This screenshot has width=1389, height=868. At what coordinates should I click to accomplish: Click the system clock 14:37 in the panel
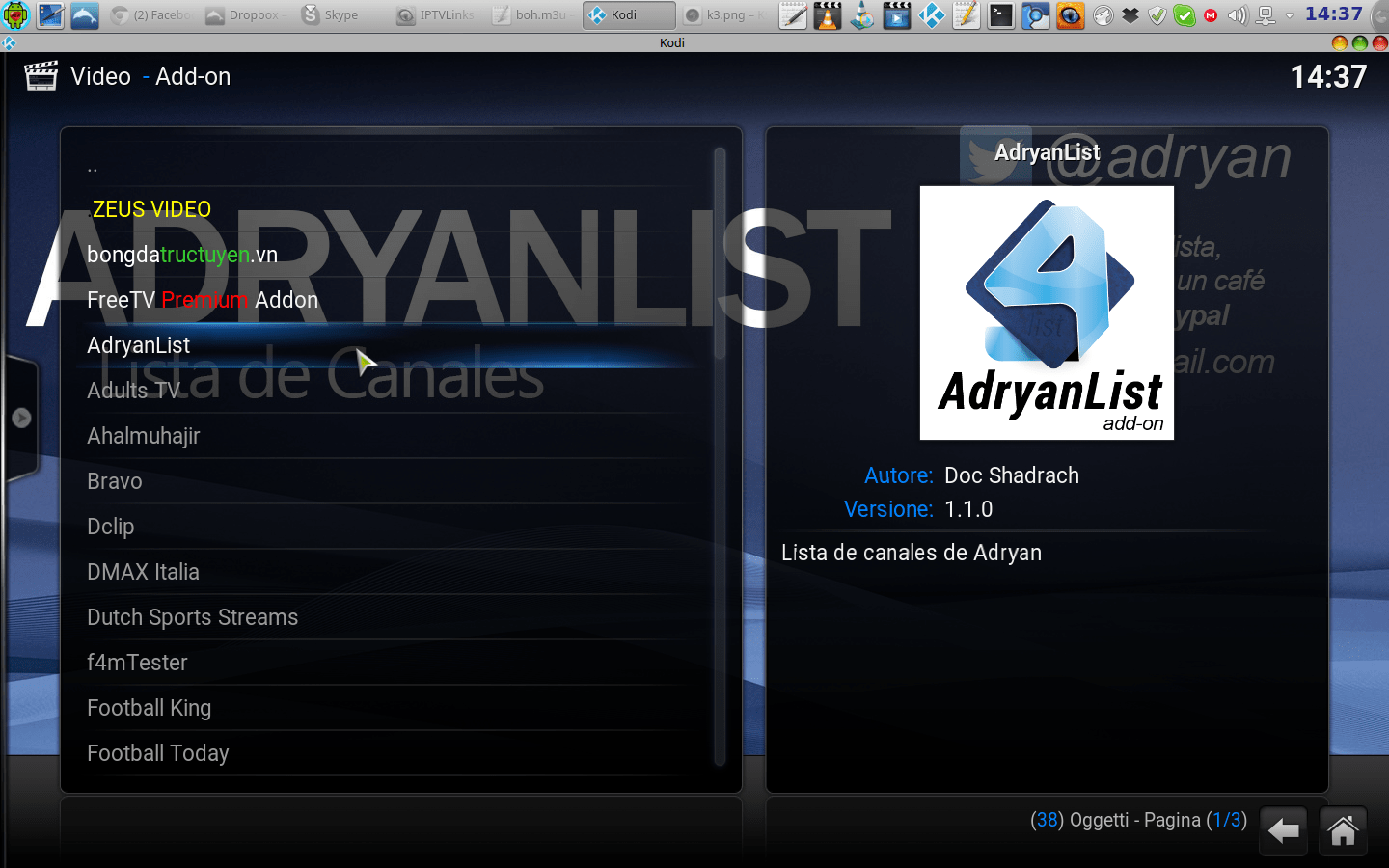pos(1334,14)
